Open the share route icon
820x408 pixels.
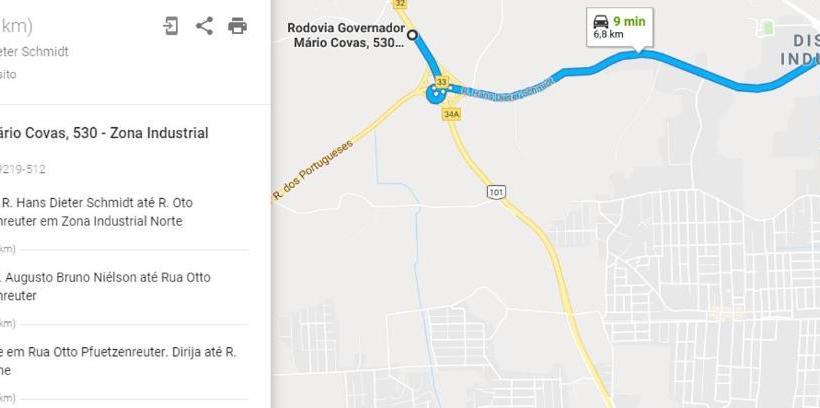[x=204, y=26]
